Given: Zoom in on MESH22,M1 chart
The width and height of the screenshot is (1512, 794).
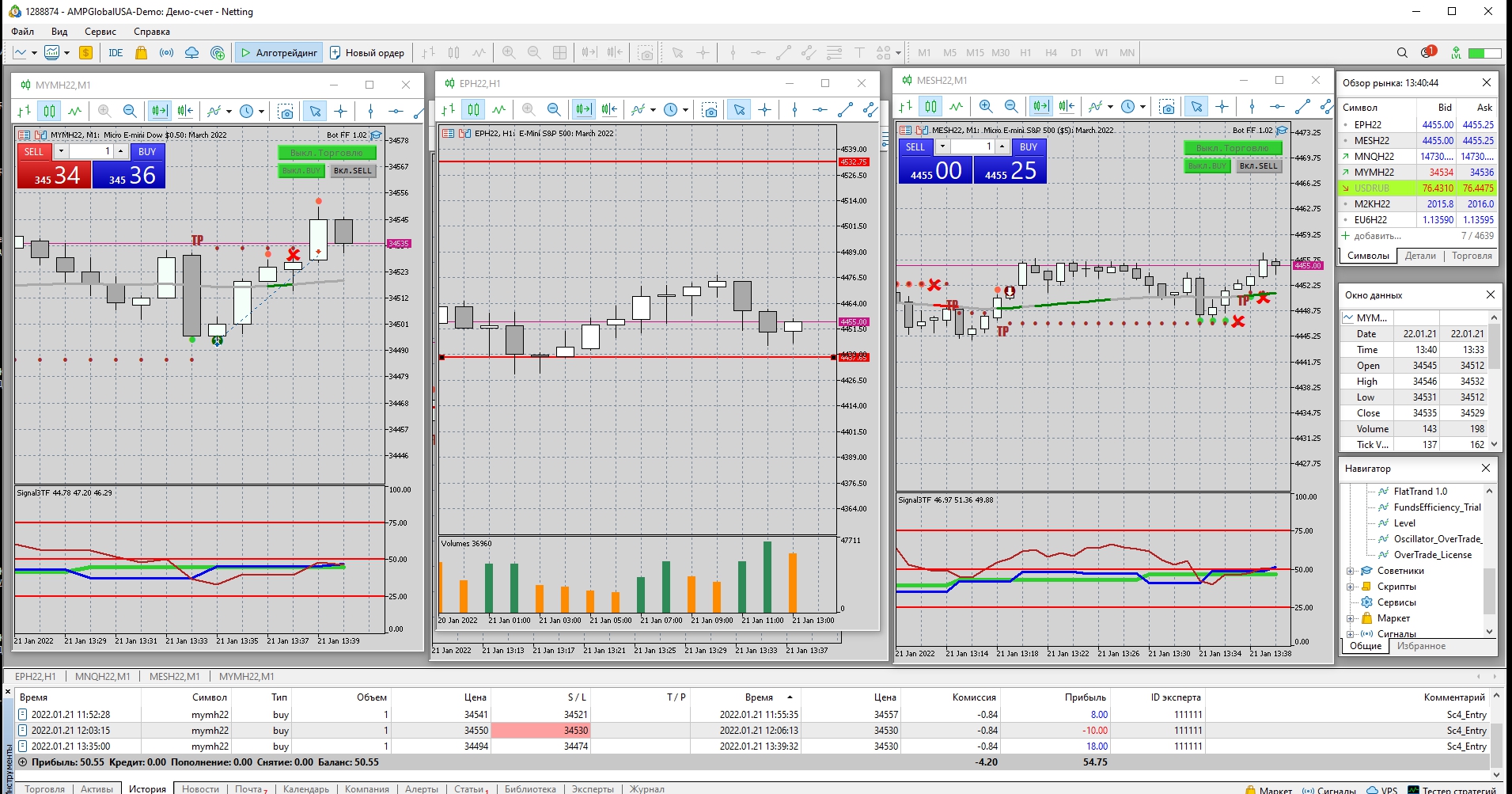Looking at the screenshot, I should (x=986, y=106).
